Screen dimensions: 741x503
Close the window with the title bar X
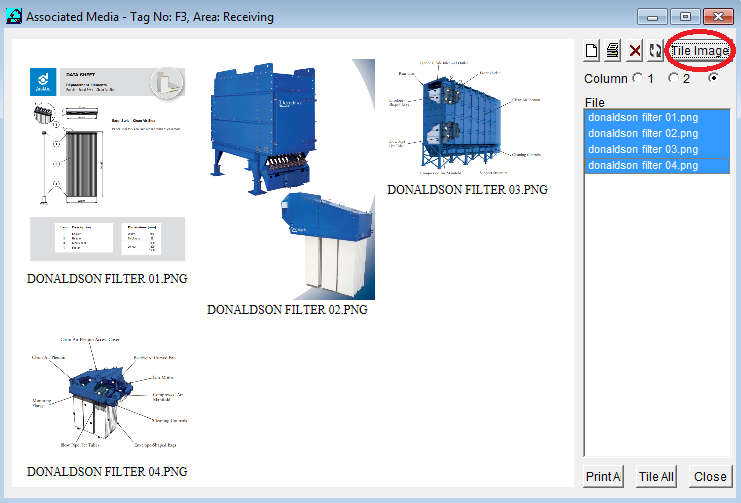click(718, 17)
